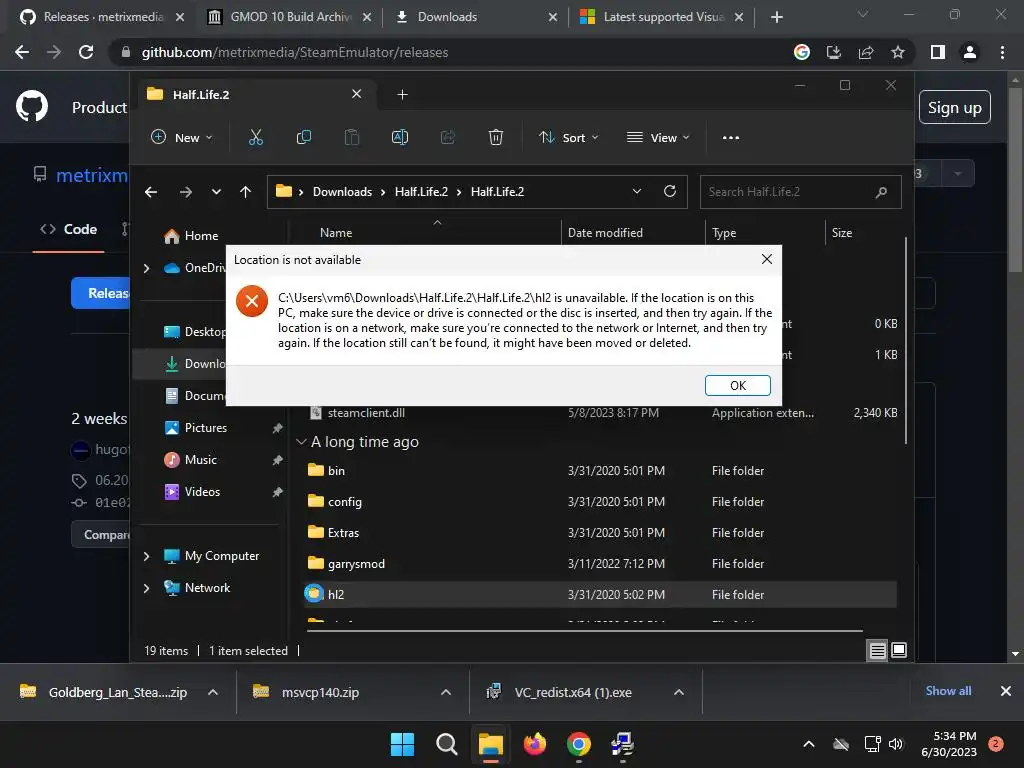Open the View dropdown menu
The width and height of the screenshot is (1024, 768).
658,137
